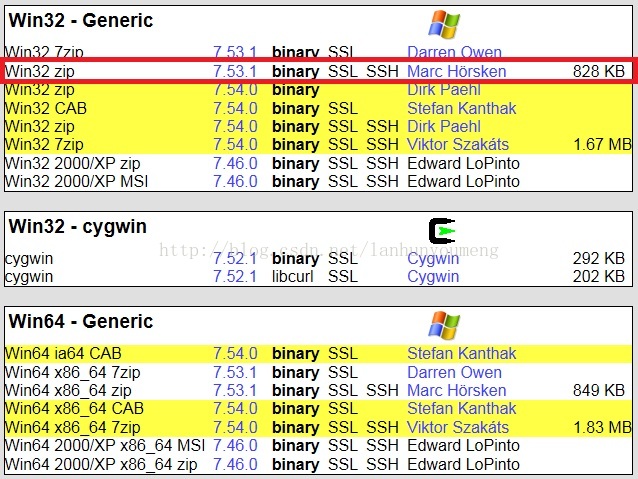
Task: Click the Win32 2000/XP zip package name
Action: pyautogui.click(x=72, y=164)
